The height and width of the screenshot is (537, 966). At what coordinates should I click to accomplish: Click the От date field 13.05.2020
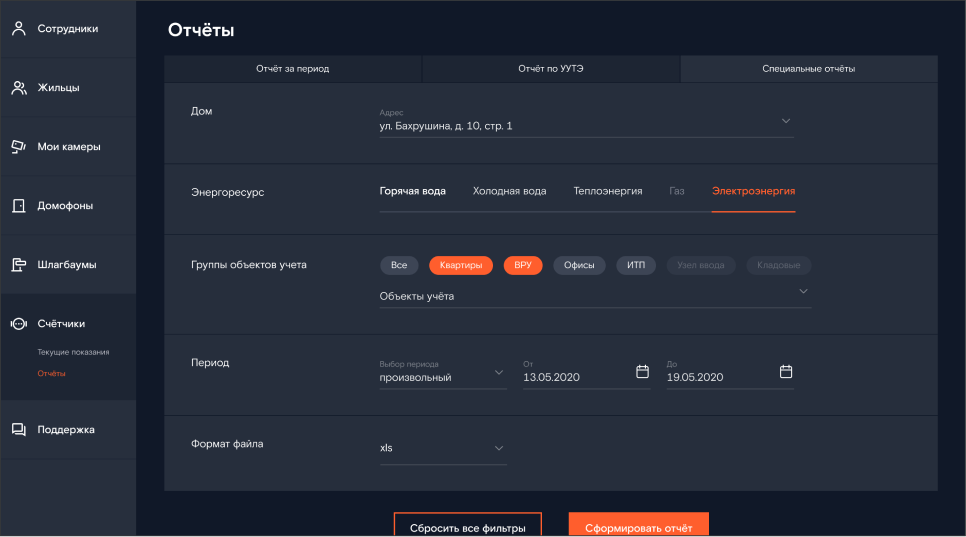coord(586,373)
